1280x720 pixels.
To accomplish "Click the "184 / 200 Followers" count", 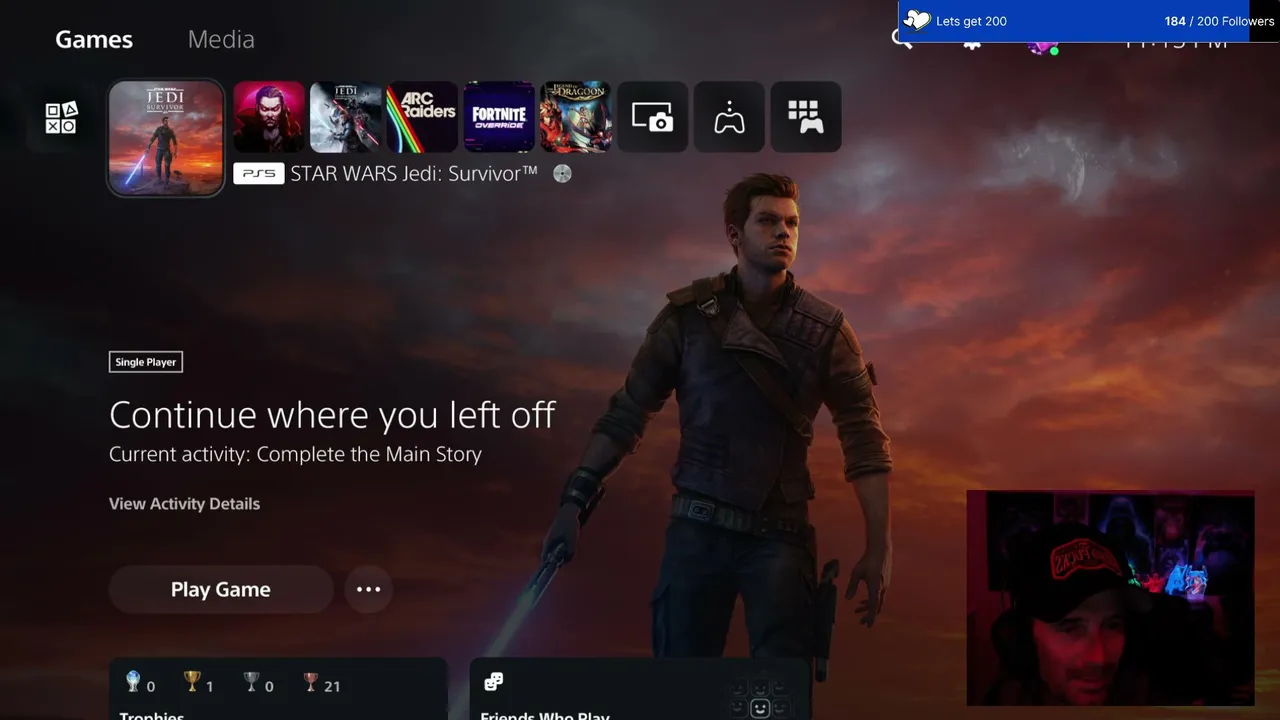I will tap(1219, 21).
